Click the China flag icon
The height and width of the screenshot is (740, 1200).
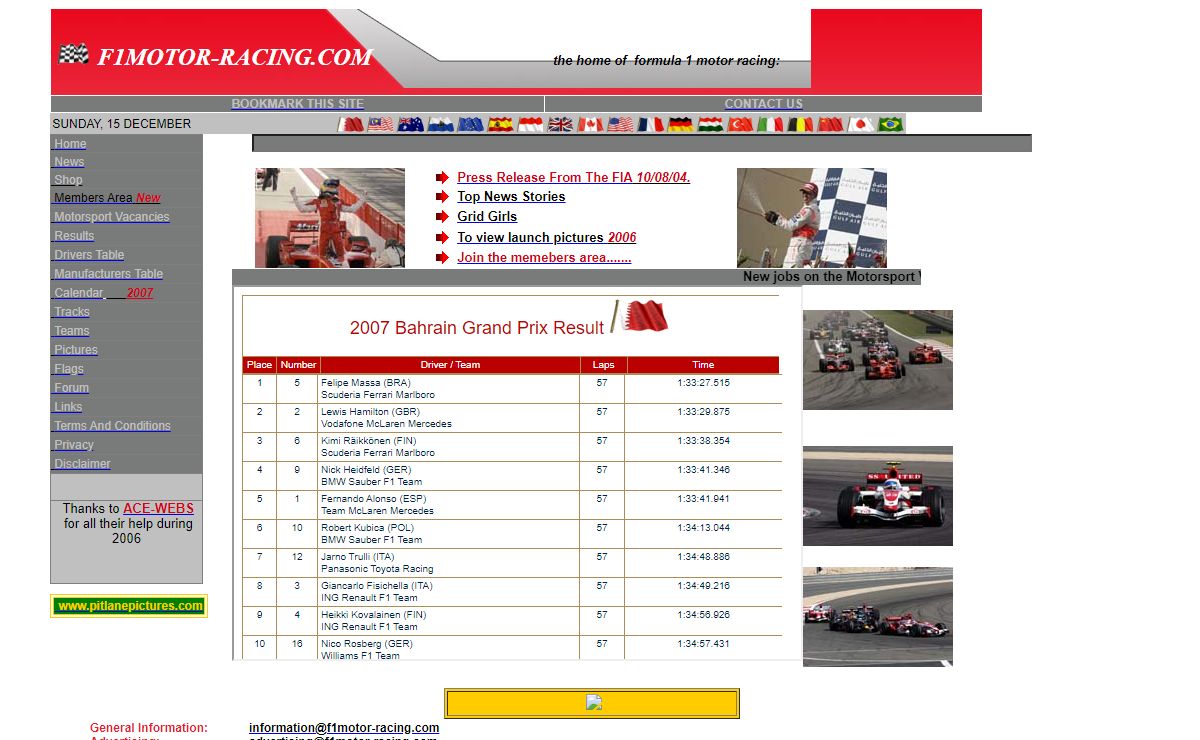pyautogui.click(x=830, y=125)
